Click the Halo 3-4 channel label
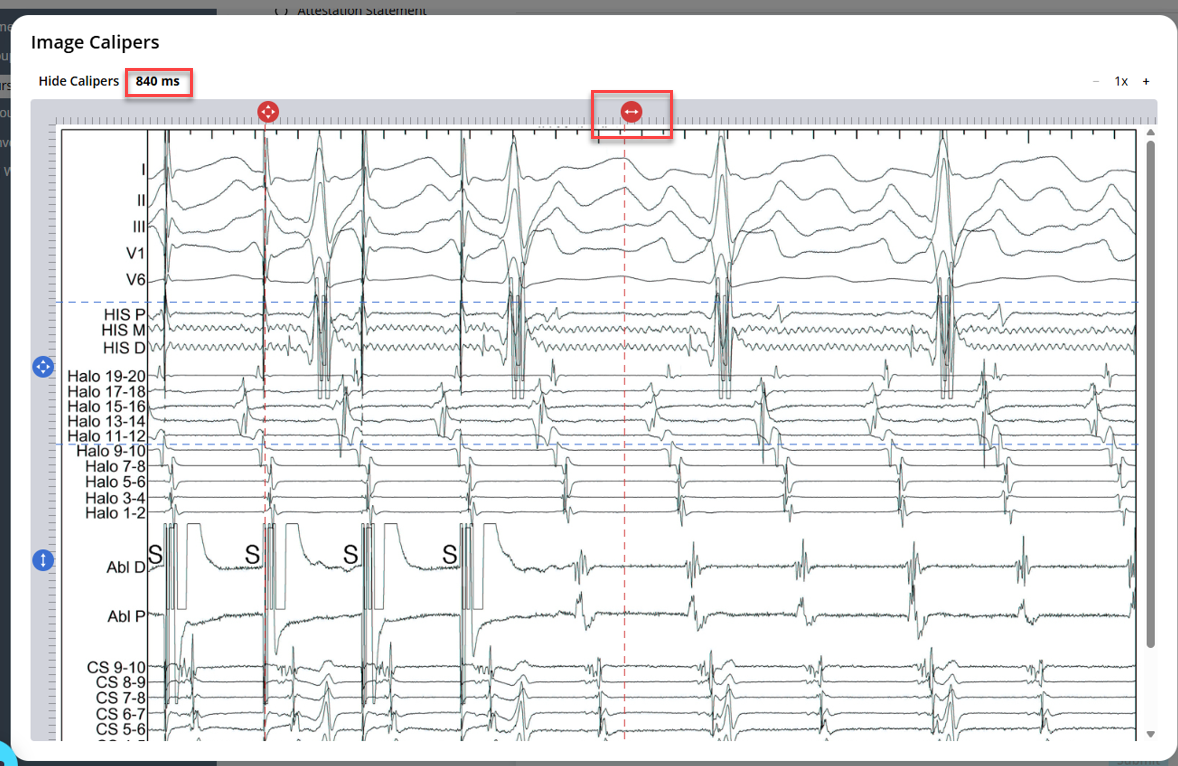This screenshot has height=766, width=1178. [x=116, y=498]
